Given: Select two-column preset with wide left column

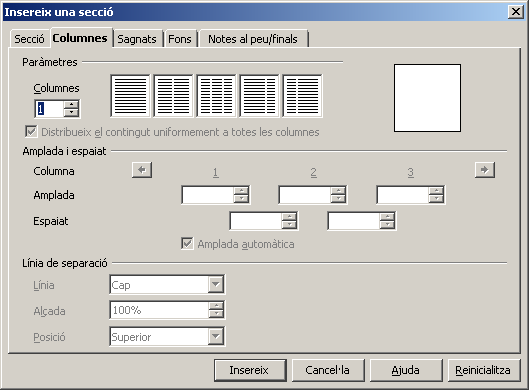Looking at the screenshot, I should point(259,96).
